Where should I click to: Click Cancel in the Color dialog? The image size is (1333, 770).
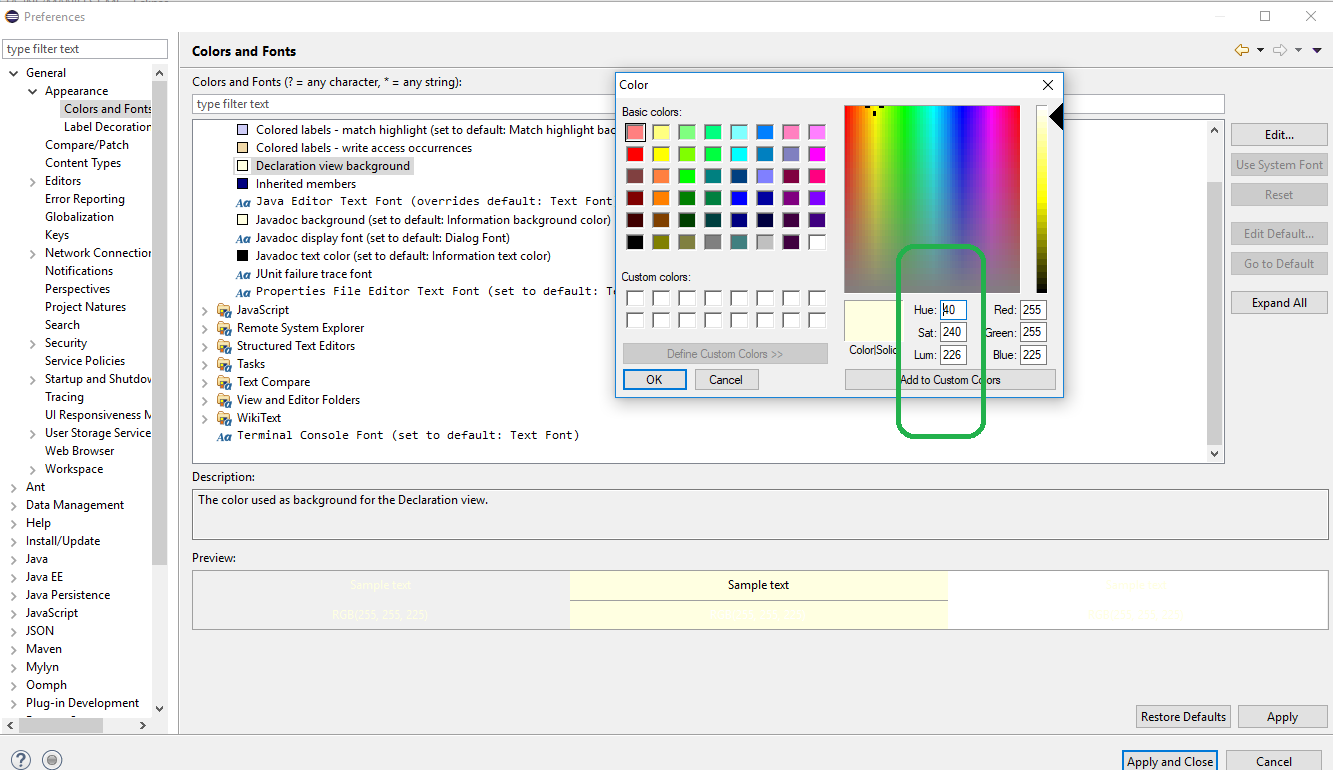coord(726,380)
